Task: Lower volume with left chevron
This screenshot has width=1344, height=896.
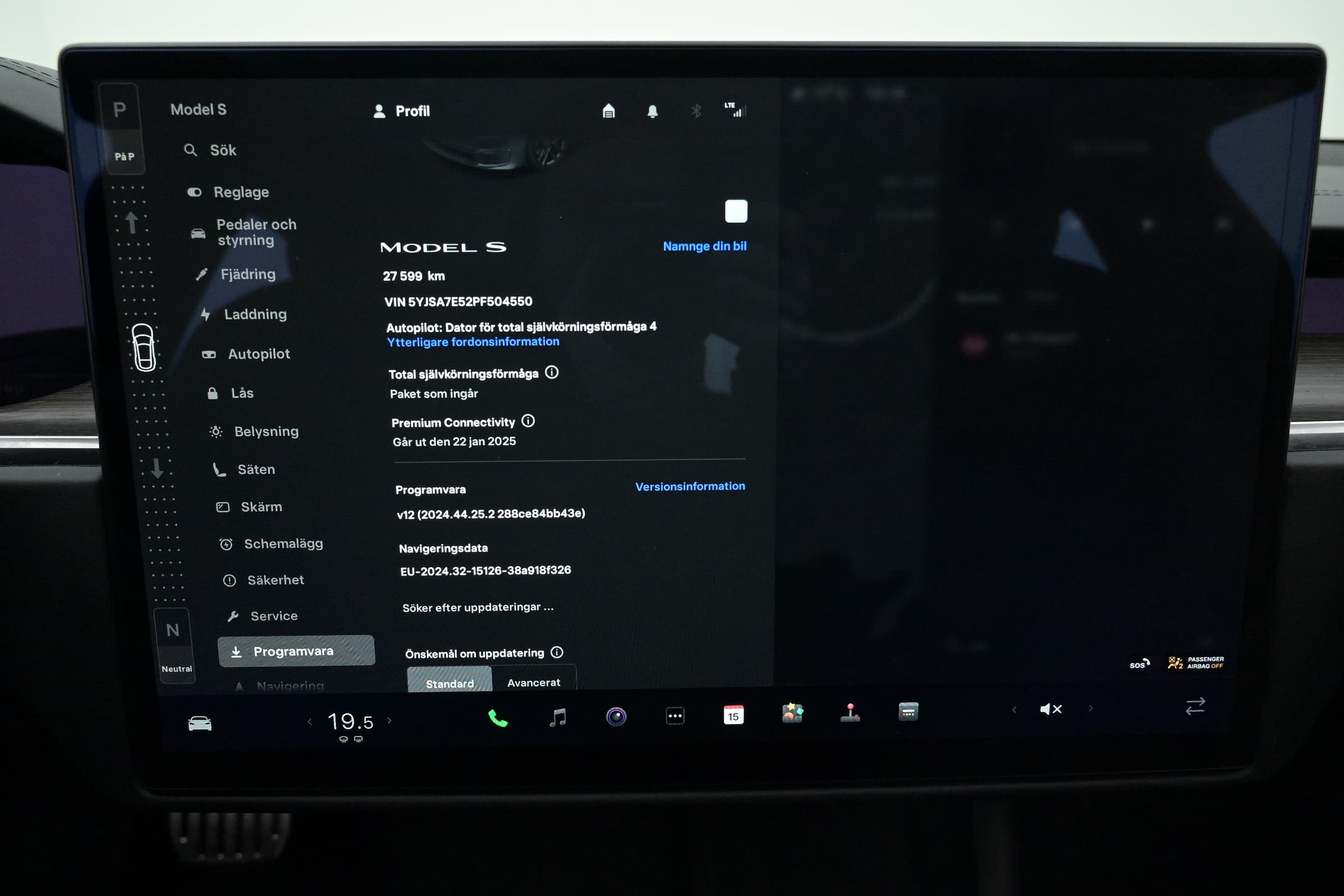Action: (1014, 709)
